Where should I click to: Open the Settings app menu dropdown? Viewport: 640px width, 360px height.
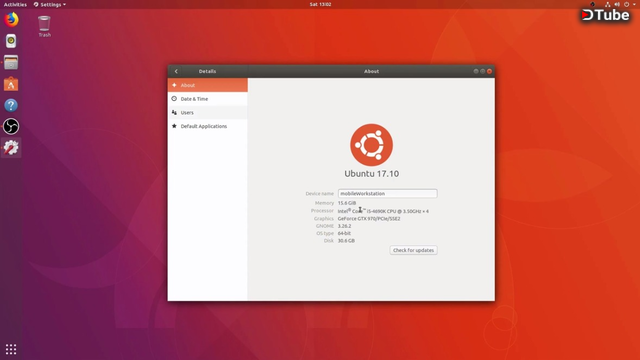50,4
